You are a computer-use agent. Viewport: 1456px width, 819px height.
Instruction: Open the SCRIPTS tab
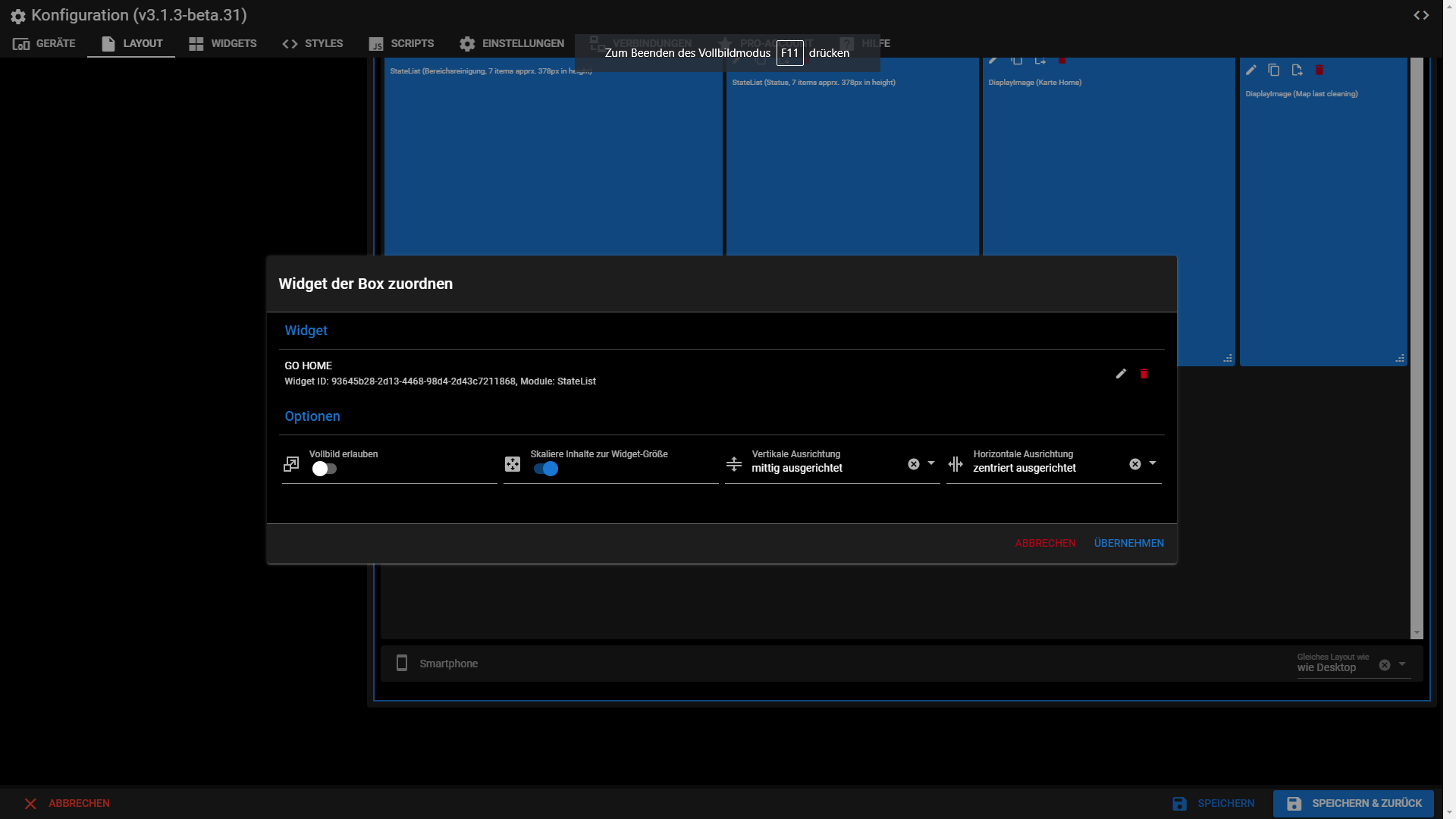point(401,43)
